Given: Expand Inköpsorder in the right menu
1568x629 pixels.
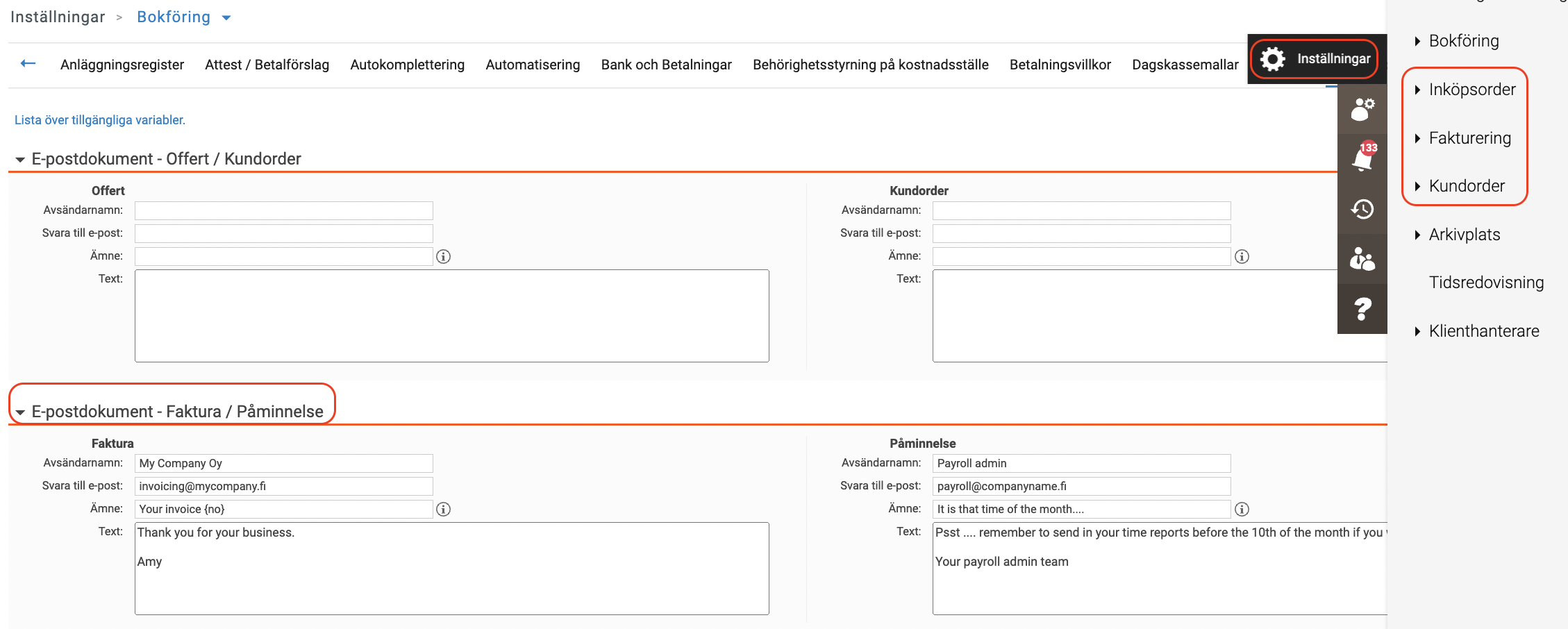Looking at the screenshot, I should (x=1417, y=90).
